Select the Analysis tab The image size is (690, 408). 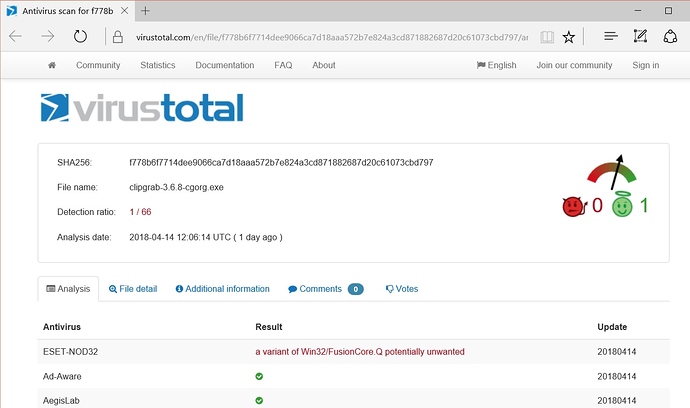68,289
